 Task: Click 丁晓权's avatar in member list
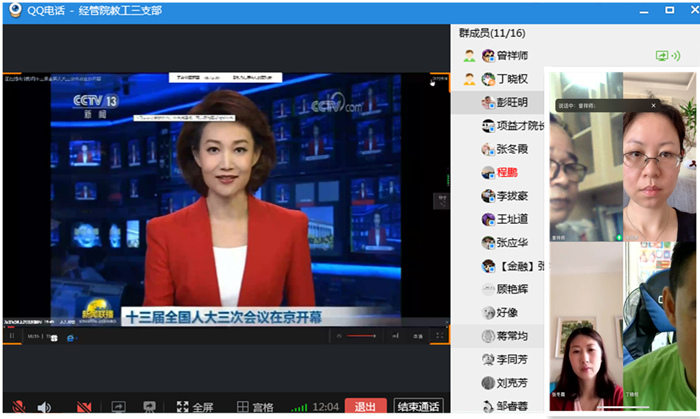point(488,79)
